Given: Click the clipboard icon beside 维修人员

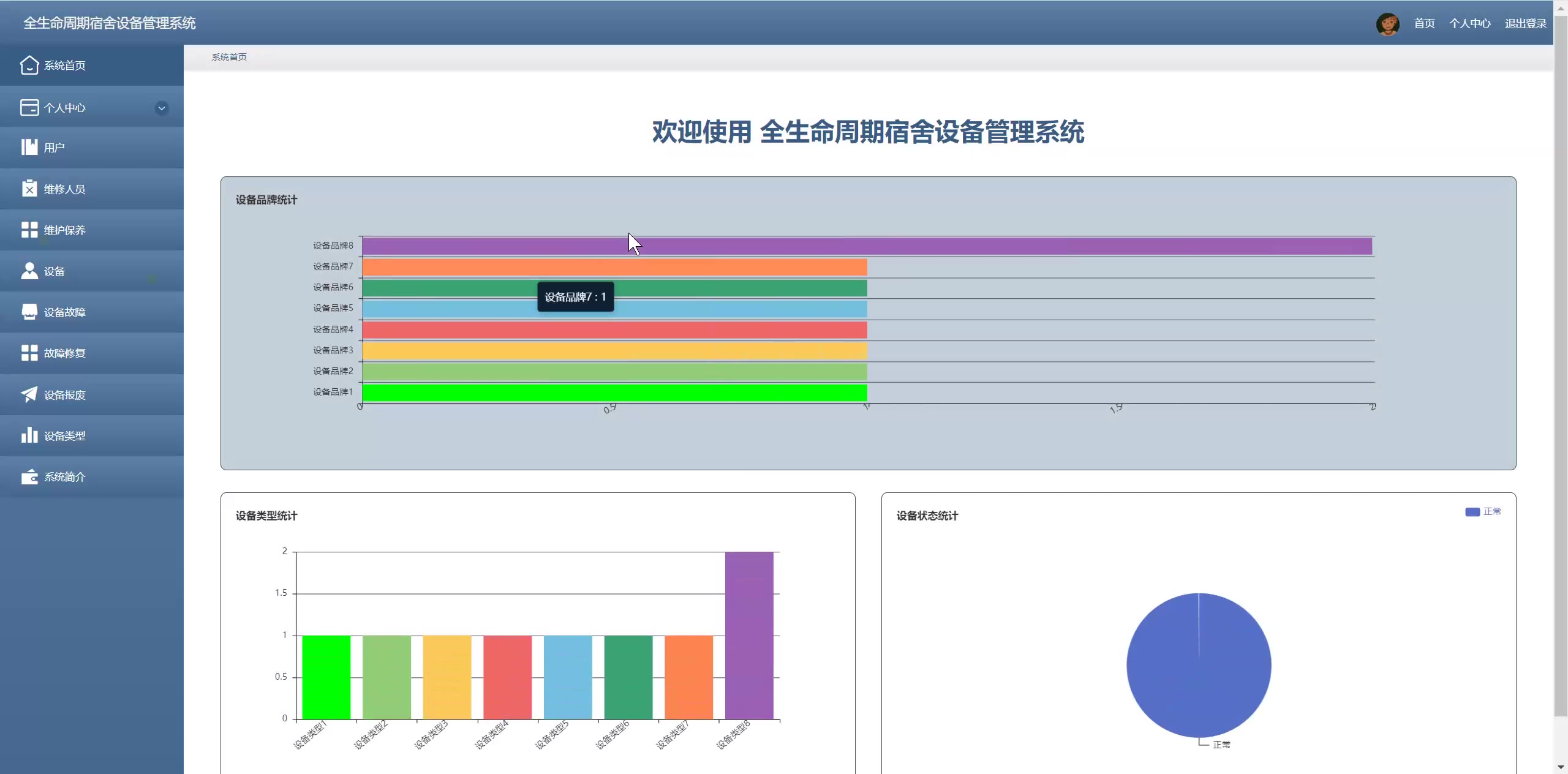Looking at the screenshot, I should tap(29, 189).
